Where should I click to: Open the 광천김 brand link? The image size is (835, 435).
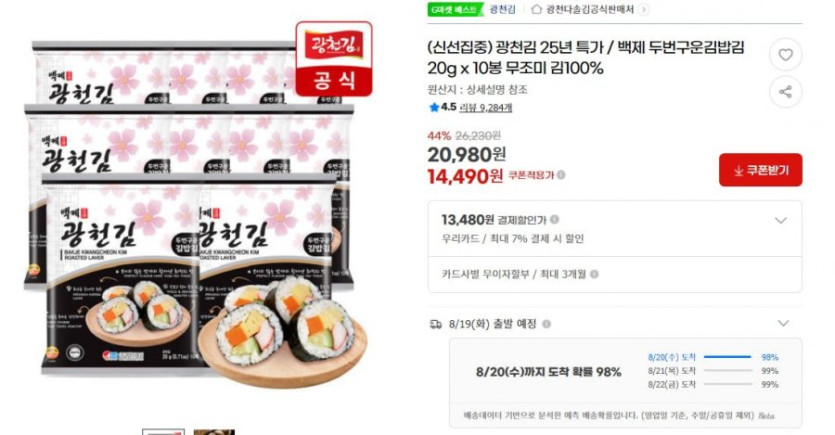click(x=503, y=9)
